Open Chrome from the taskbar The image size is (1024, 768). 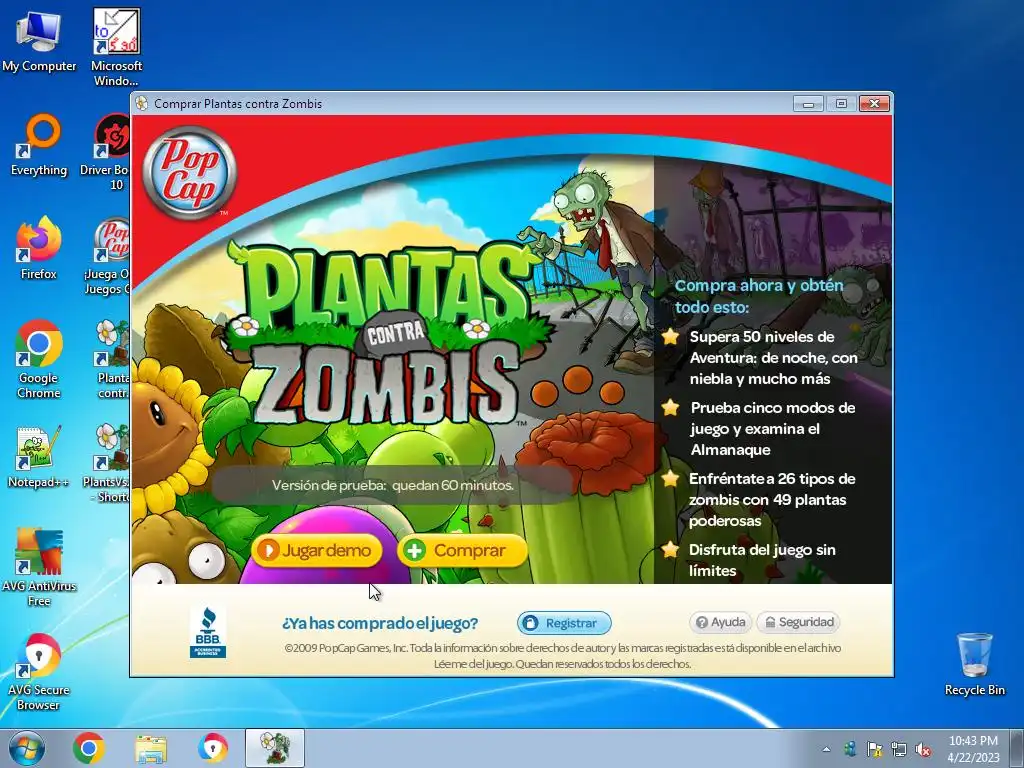pyautogui.click(x=89, y=748)
